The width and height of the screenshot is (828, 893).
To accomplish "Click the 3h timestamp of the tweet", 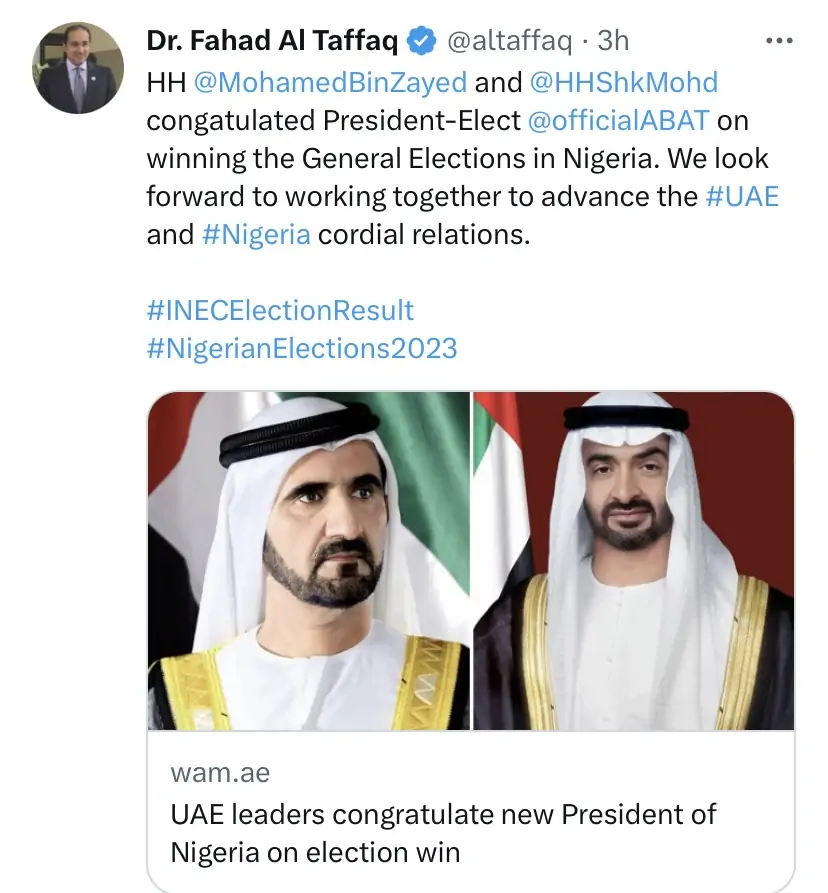I will 613,41.
